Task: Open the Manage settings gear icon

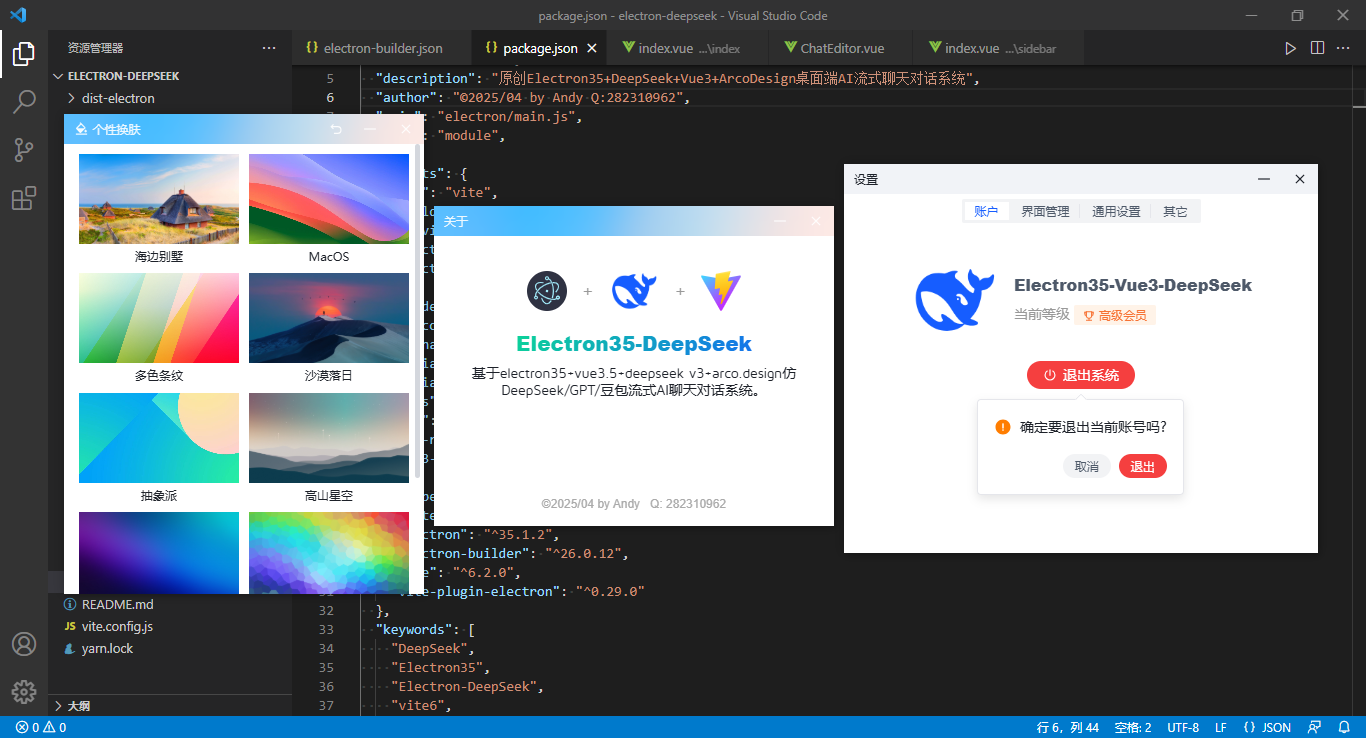Action: click(x=24, y=691)
